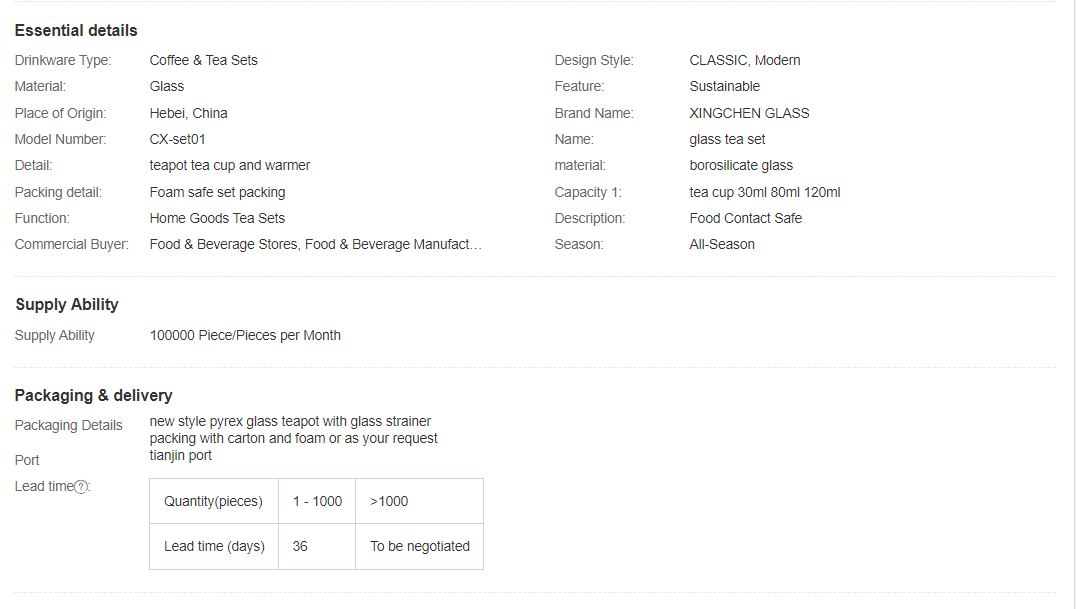The width and height of the screenshot is (1076, 609).
Task: Click the 36 days lead time cell
Action: coord(301,546)
